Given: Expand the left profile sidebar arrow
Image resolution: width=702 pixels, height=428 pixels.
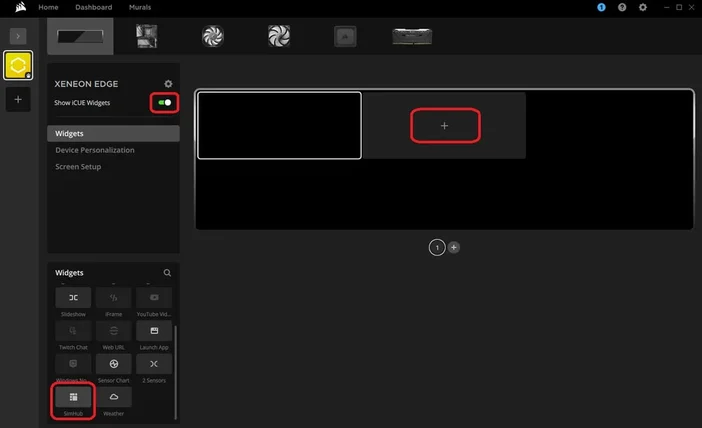Looking at the screenshot, I should tap(18, 36).
